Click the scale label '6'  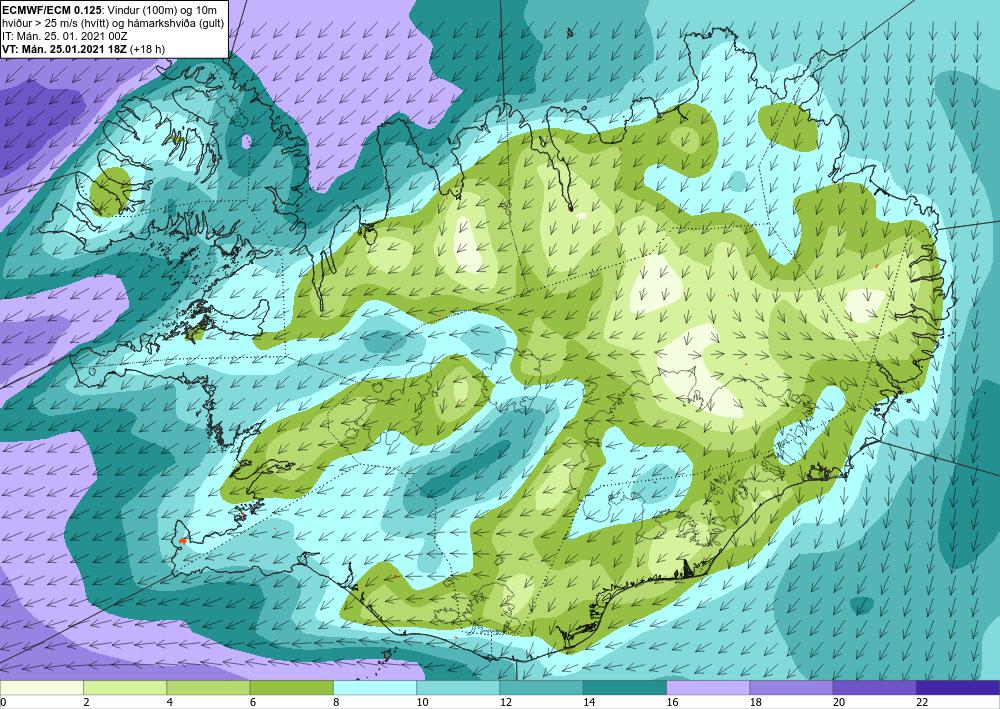(x=253, y=702)
